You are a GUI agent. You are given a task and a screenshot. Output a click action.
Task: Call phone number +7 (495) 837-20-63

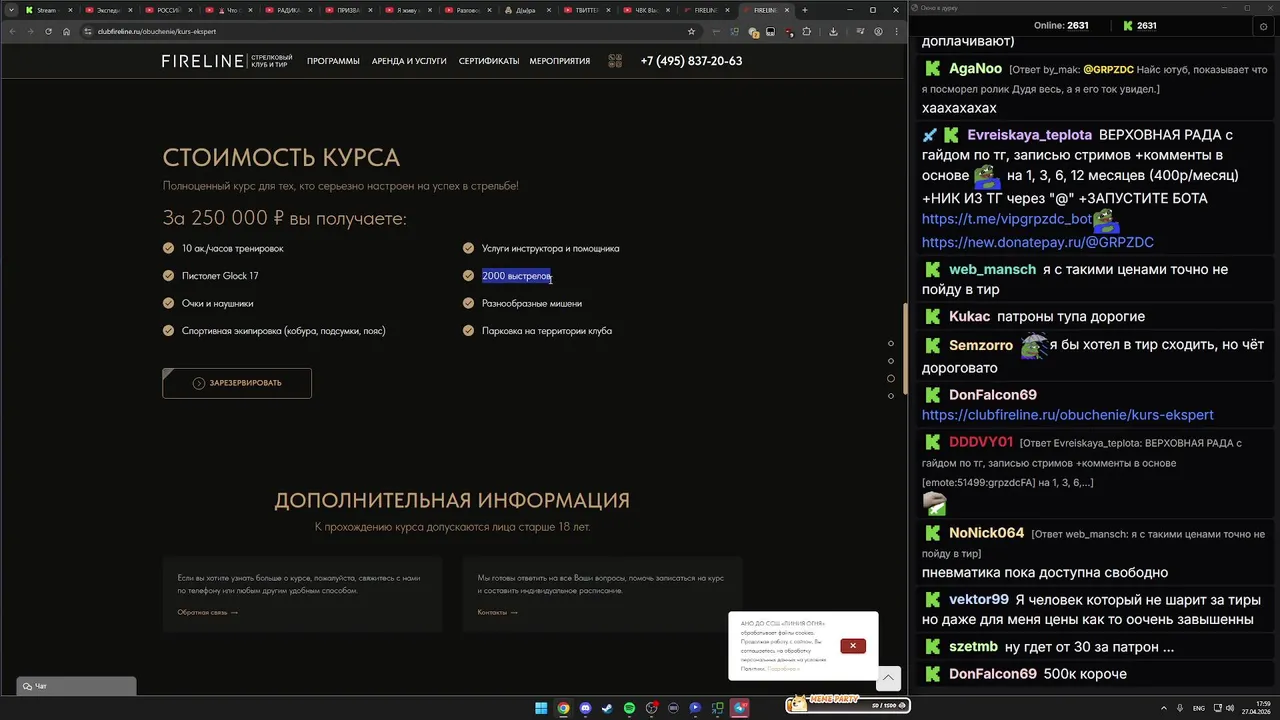(691, 61)
